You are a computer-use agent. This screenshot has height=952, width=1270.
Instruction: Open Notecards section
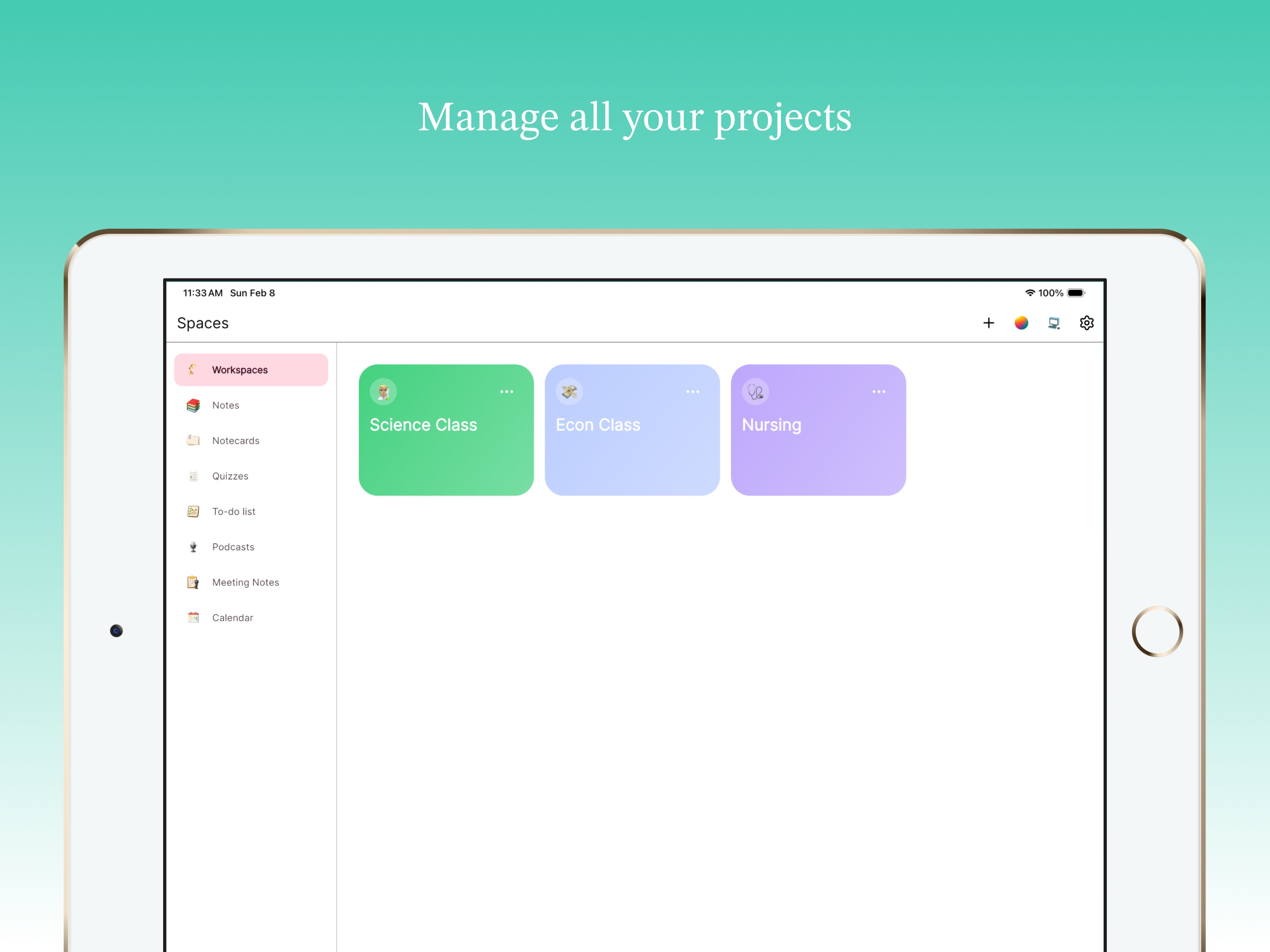click(x=251, y=441)
